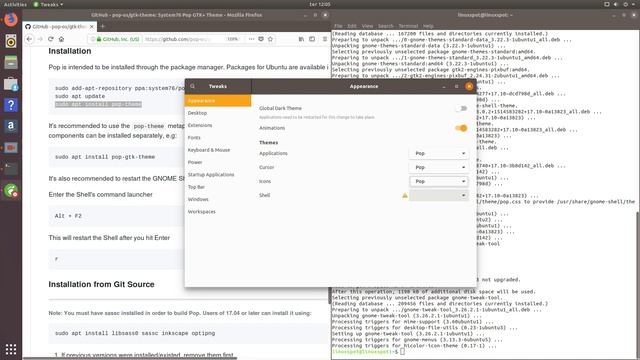Open the Terminal icon in the dock

(11, 169)
